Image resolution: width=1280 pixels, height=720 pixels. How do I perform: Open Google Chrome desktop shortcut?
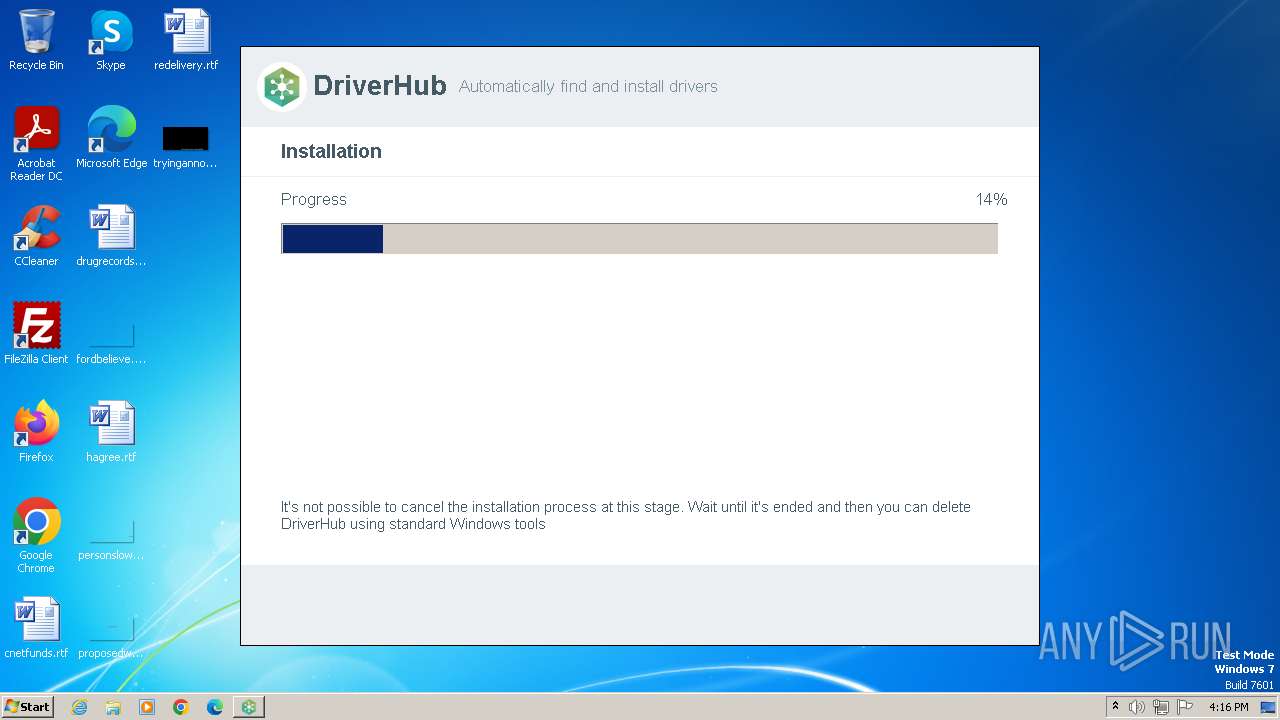(x=36, y=536)
